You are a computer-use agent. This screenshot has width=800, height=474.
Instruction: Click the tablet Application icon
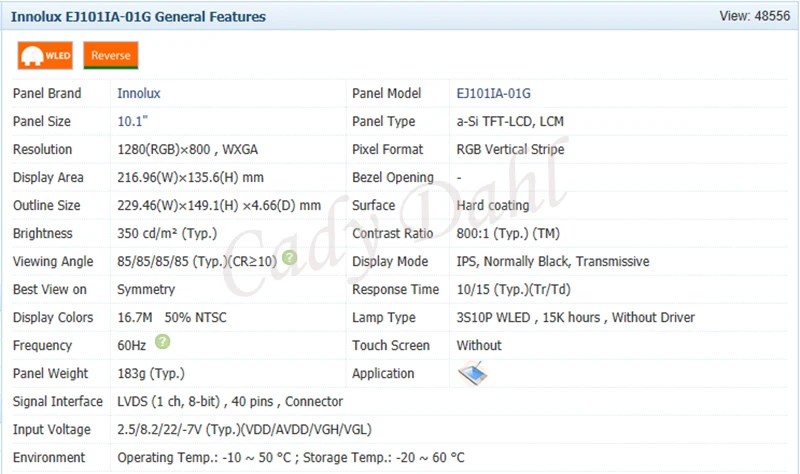click(x=472, y=373)
